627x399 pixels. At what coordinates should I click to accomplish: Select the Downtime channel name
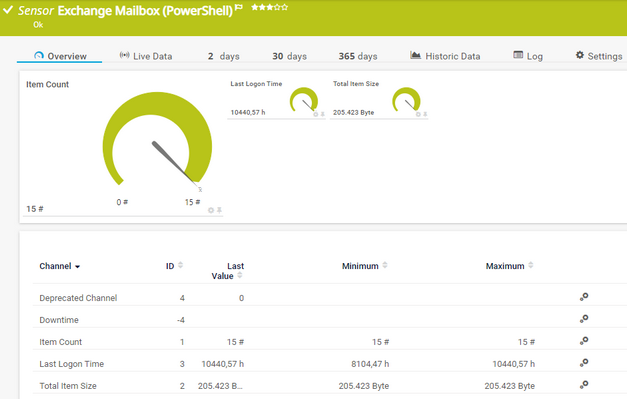click(59, 320)
